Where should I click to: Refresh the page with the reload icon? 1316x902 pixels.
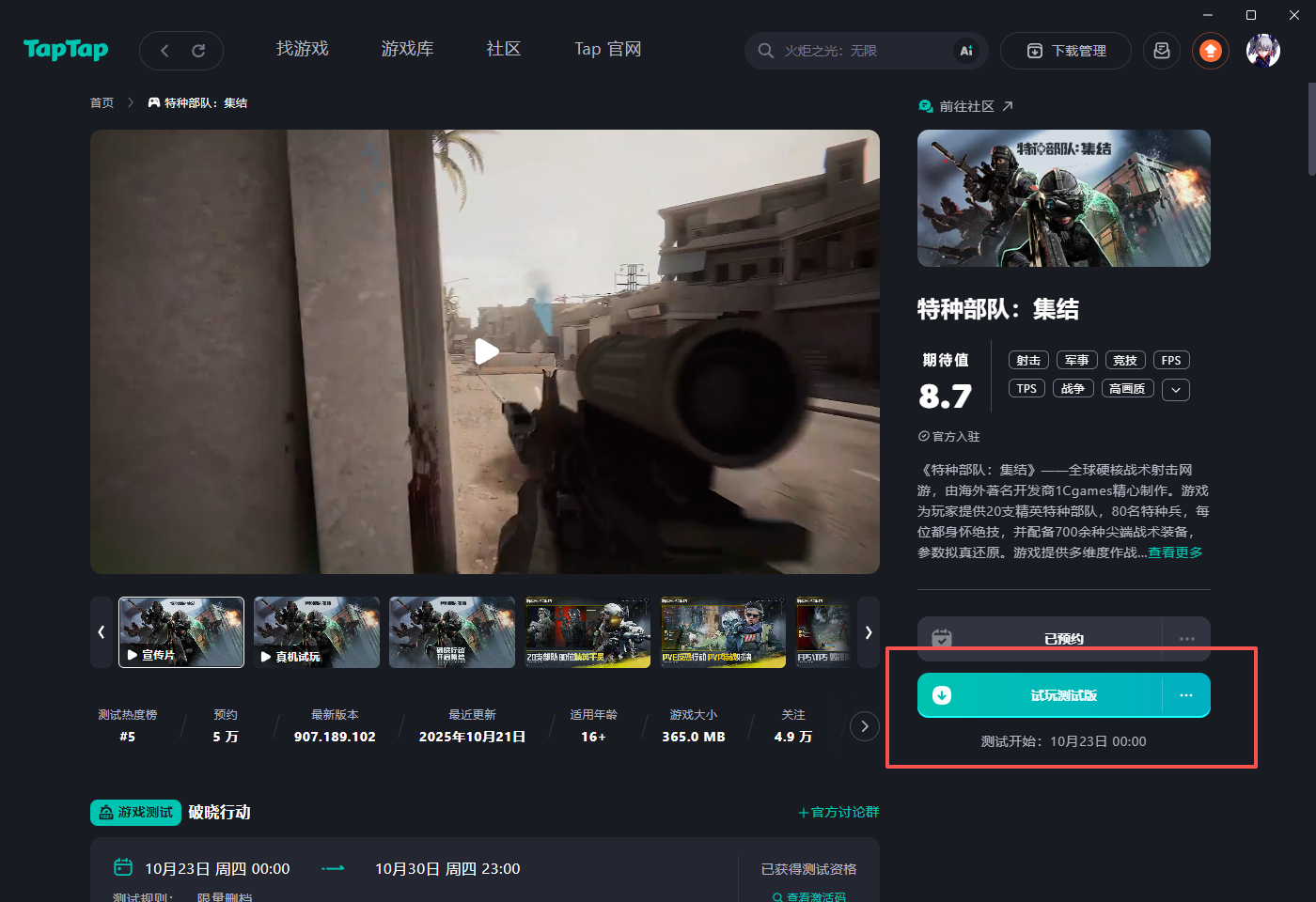click(198, 51)
